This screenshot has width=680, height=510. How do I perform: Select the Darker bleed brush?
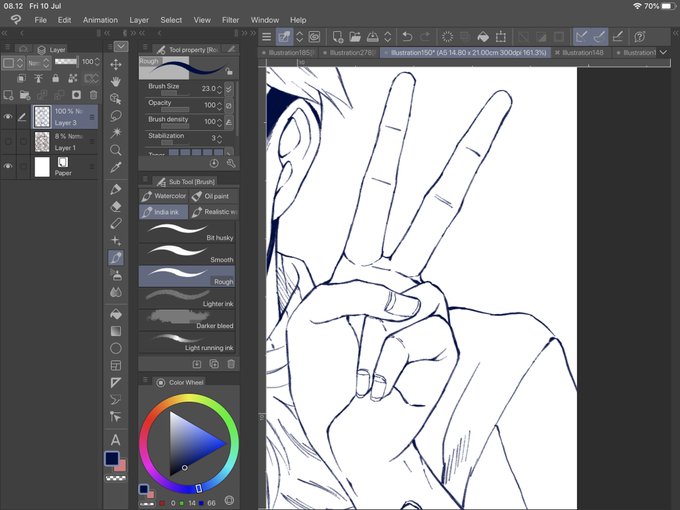click(x=187, y=320)
